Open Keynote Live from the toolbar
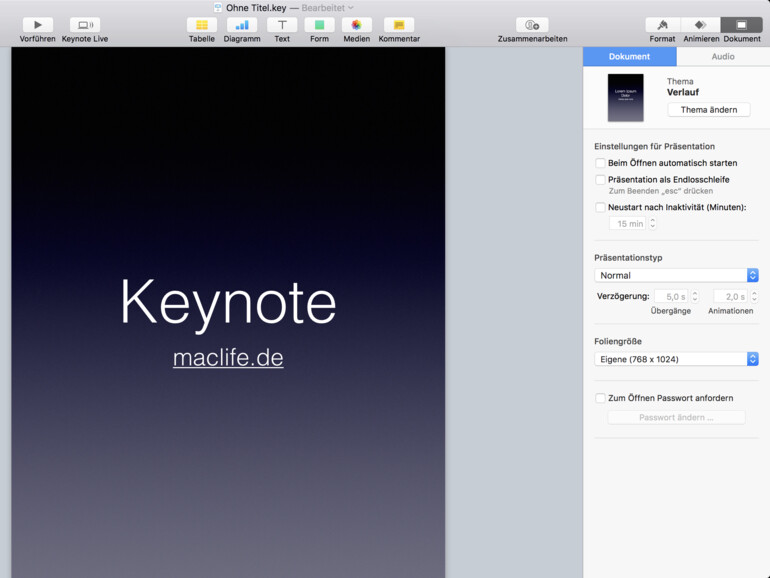 pyautogui.click(x=85, y=25)
